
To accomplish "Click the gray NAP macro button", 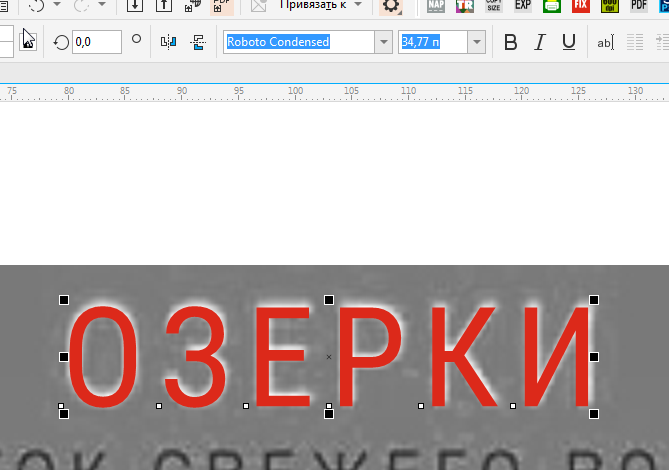I will pyautogui.click(x=436, y=6).
